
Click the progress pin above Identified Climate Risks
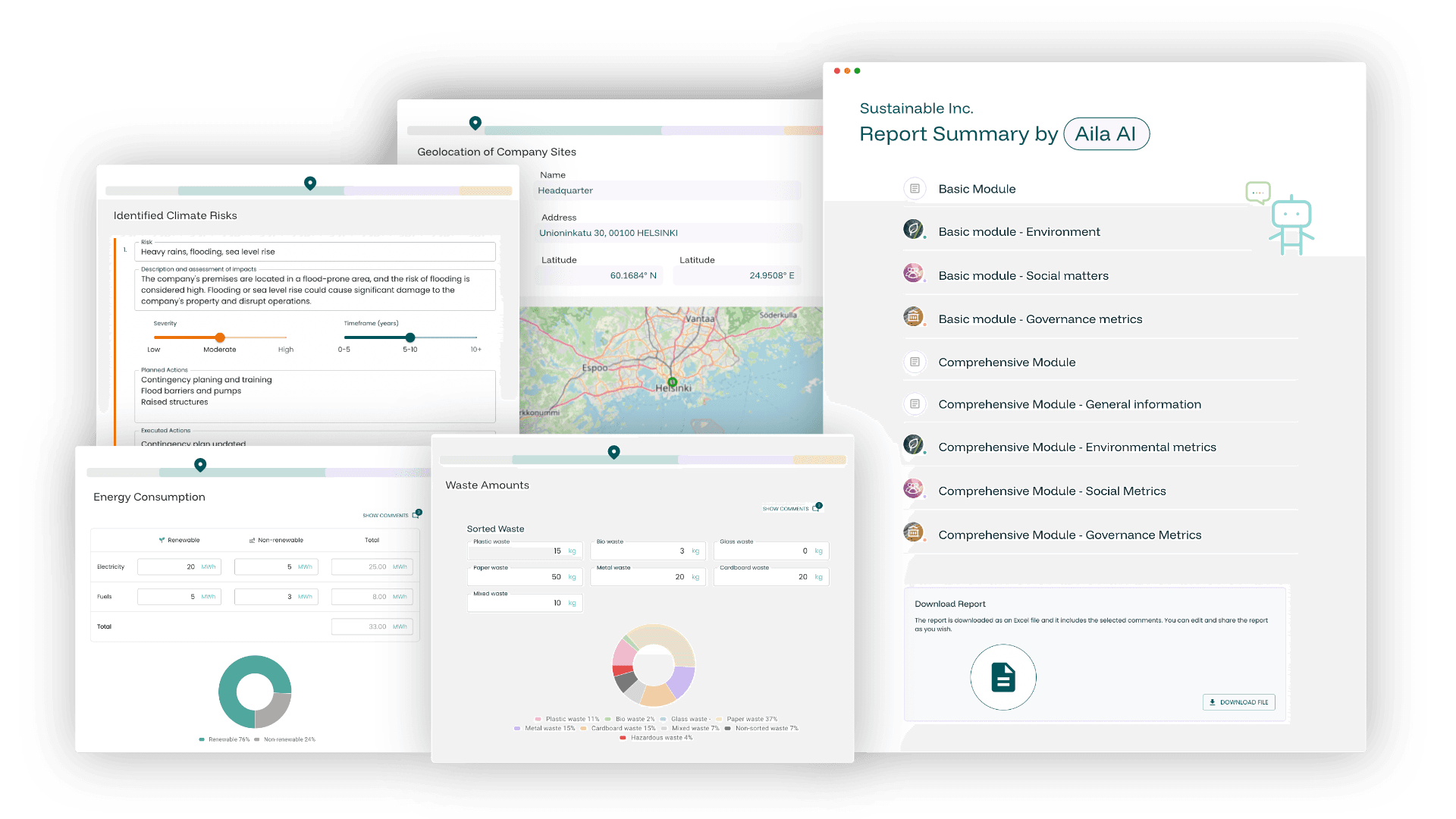coord(310,183)
